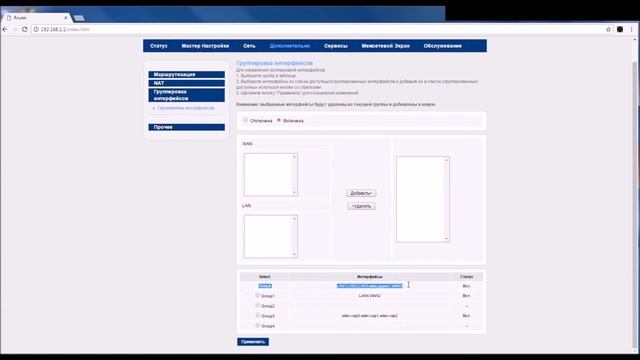Open the Сервисы menu

click(x=336, y=46)
